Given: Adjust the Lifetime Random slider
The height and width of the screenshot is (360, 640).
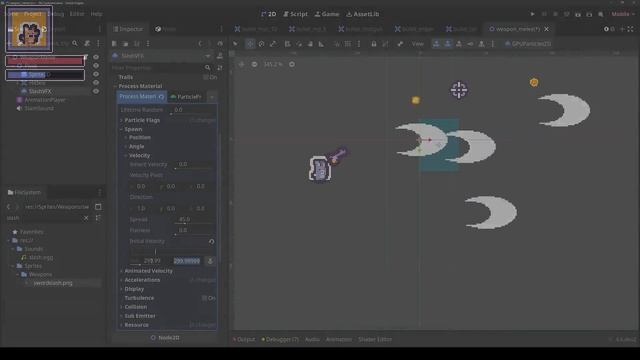Looking at the screenshot, I should click(193, 110).
